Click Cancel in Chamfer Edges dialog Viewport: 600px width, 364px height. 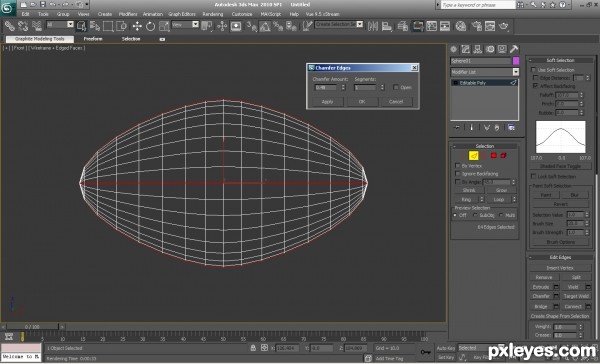tap(396, 101)
